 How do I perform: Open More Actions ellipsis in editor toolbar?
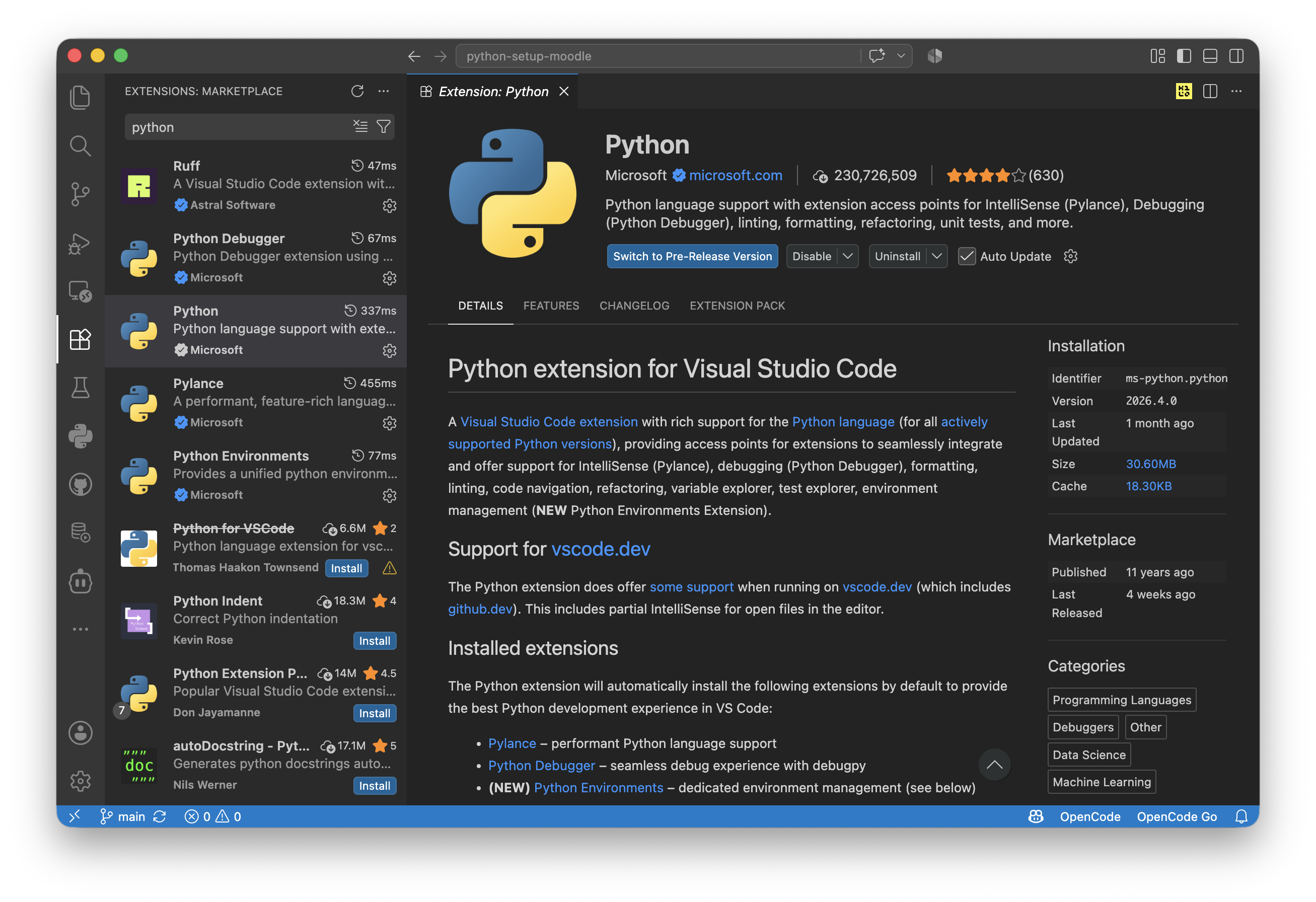[x=1236, y=91]
